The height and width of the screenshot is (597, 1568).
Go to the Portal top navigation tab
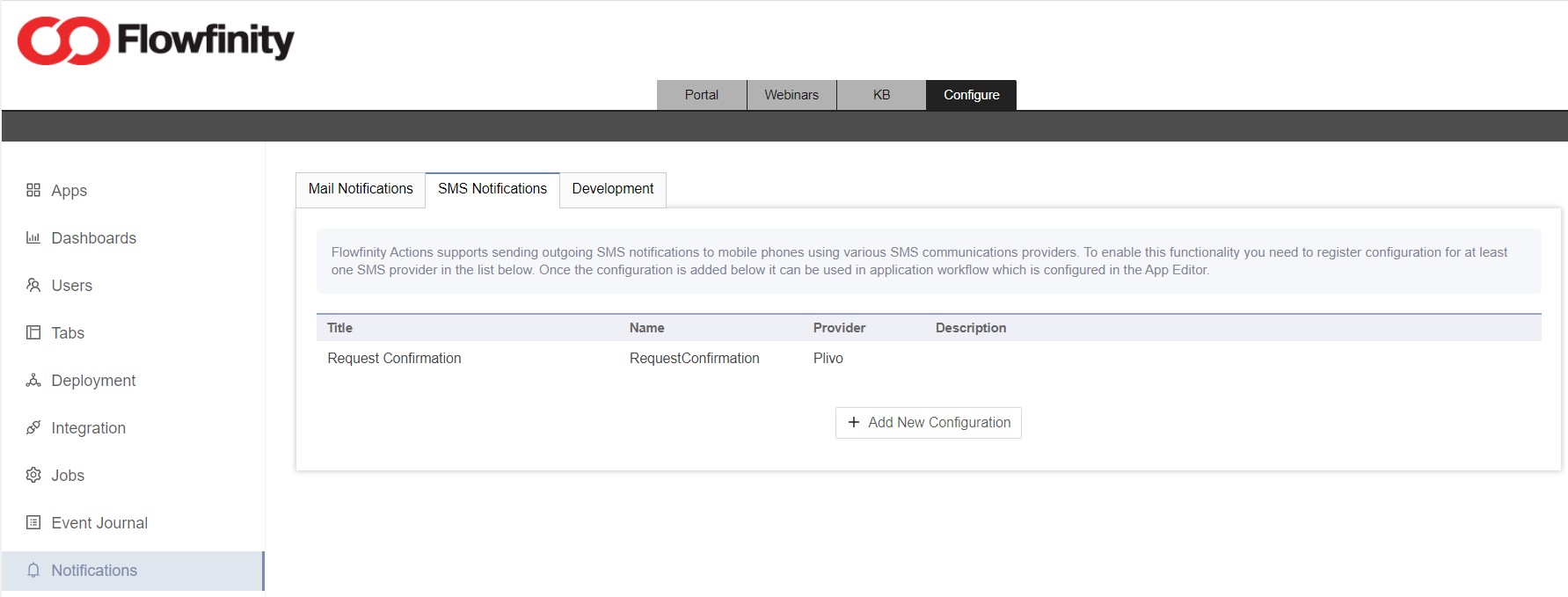pyautogui.click(x=701, y=95)
